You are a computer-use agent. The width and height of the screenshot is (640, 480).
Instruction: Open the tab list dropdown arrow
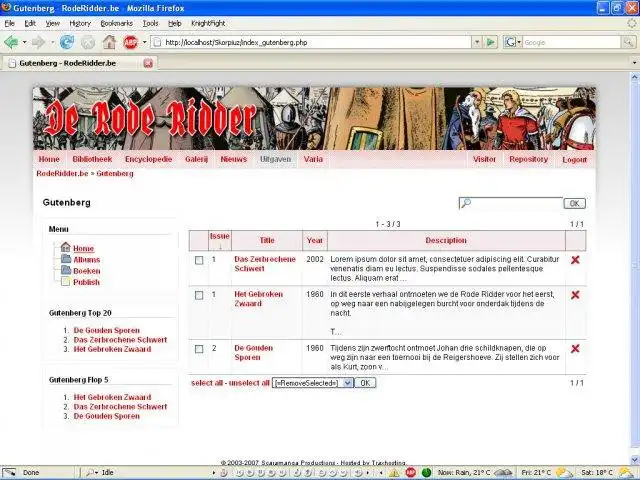[634, 63]
